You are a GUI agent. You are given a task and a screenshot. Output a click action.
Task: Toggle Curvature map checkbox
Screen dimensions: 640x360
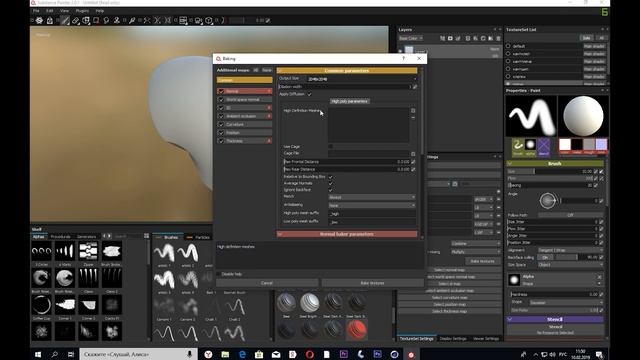tap(221, 124)
